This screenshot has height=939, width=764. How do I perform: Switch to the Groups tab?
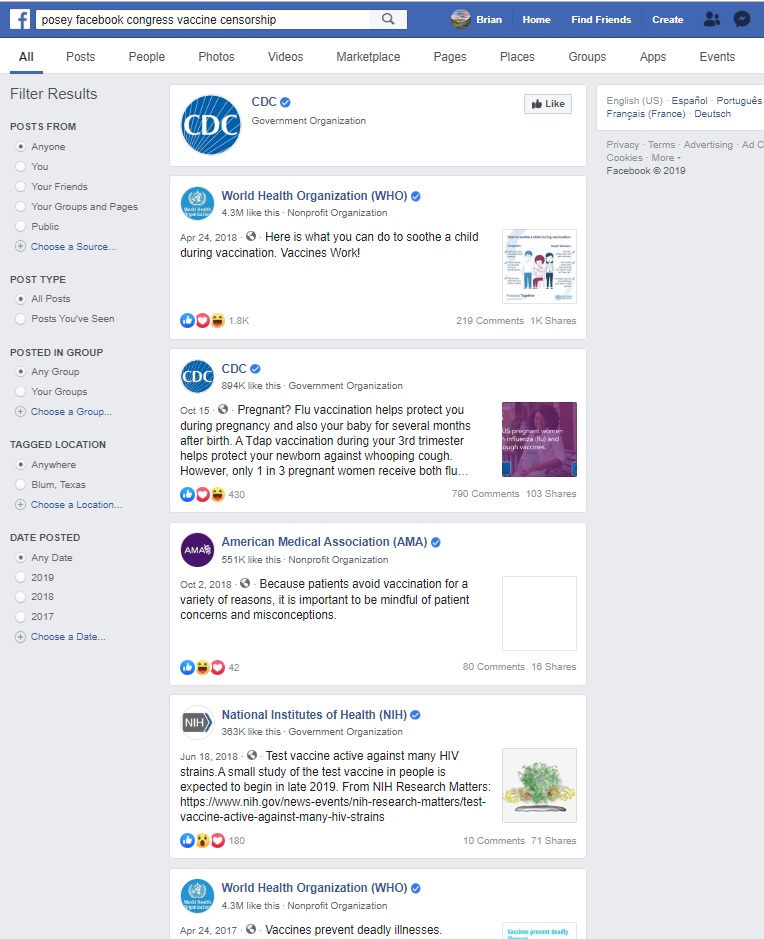coord(587,57)
